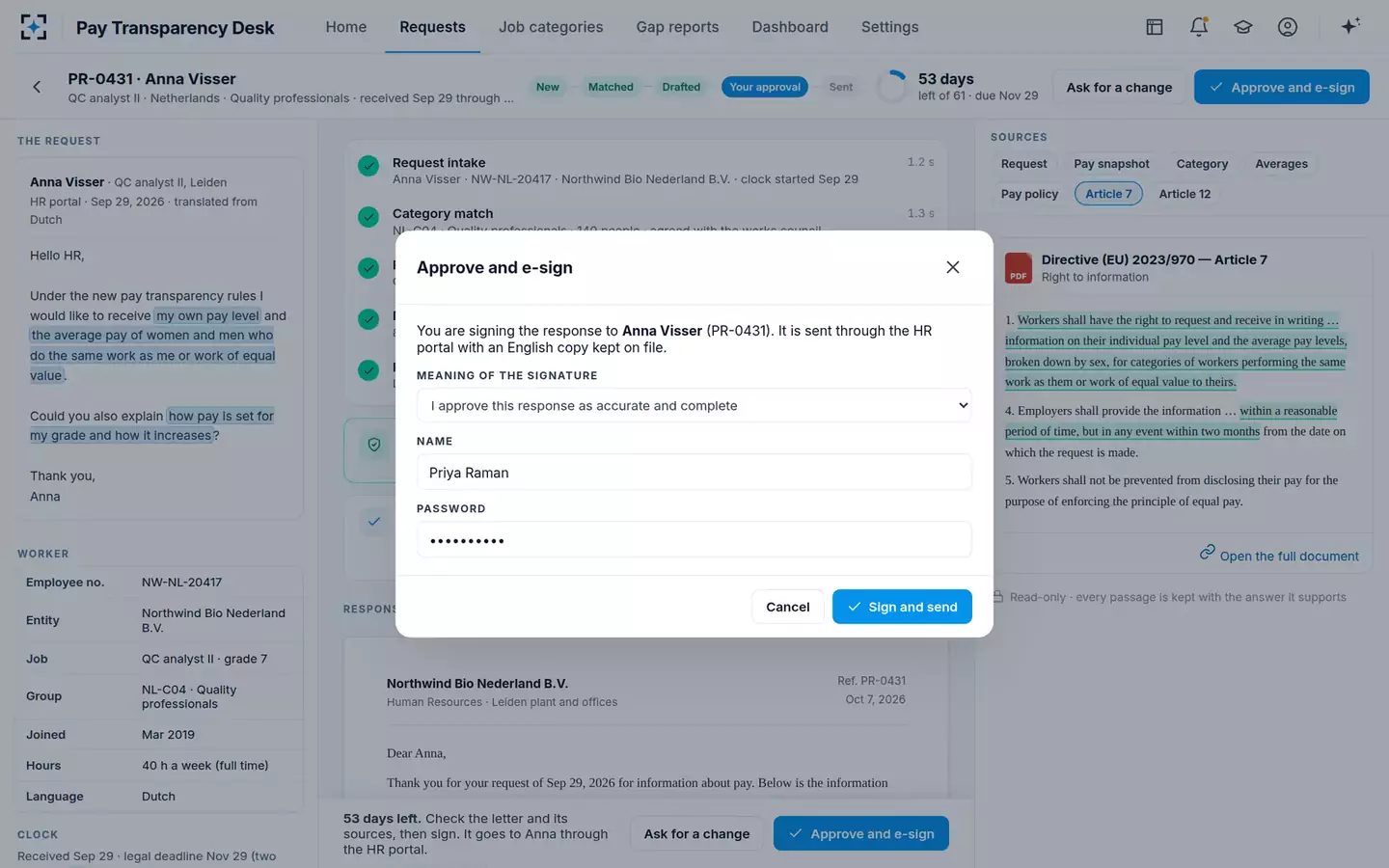Click the green check beside Request intake
This screenshot has height=868, width=1389.
(368, 166)
